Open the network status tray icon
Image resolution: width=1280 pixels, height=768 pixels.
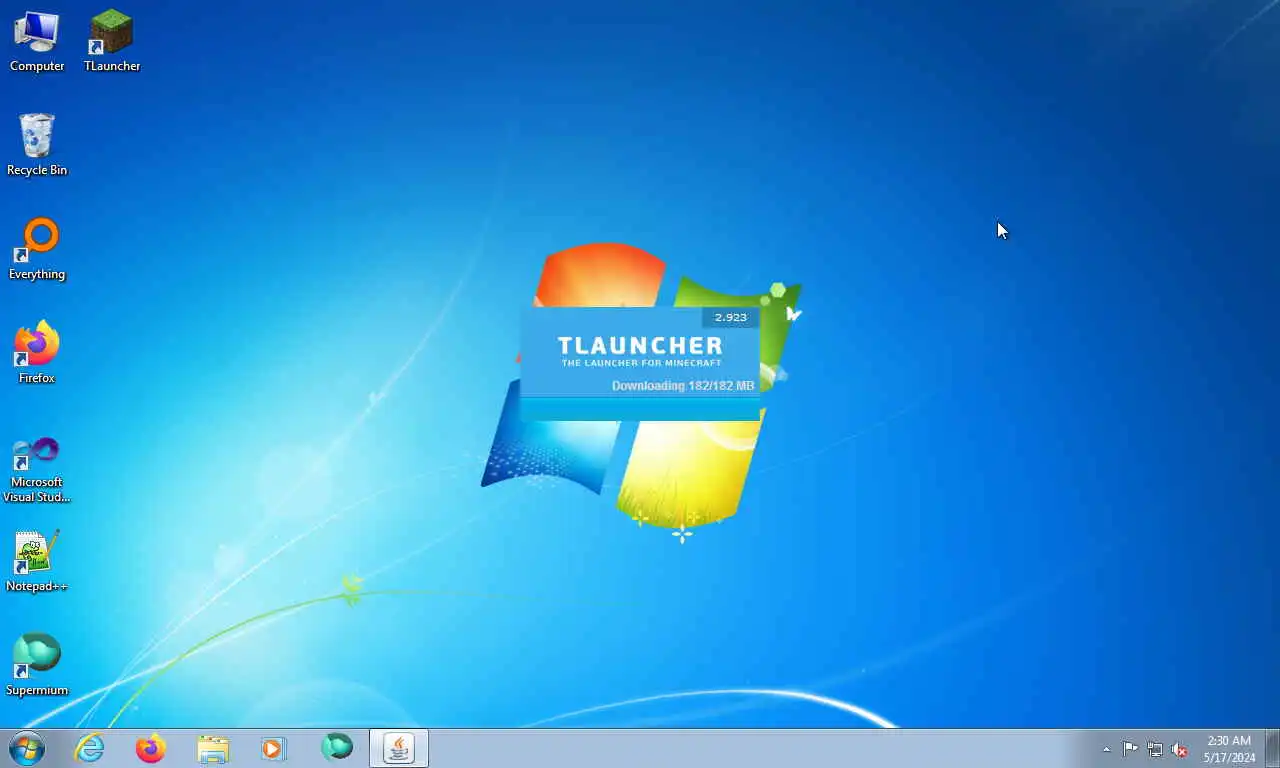1155,749
